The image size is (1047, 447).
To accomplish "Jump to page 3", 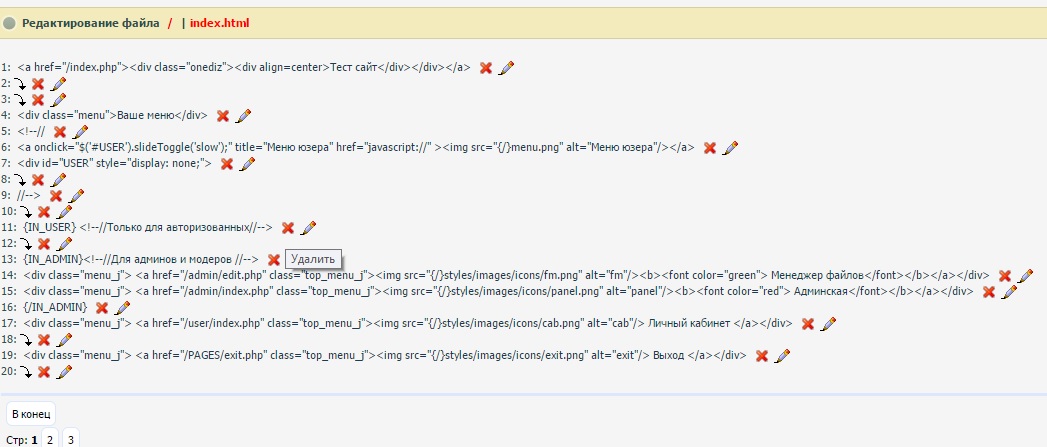I will pyautogui.click(x=70, y=438).
